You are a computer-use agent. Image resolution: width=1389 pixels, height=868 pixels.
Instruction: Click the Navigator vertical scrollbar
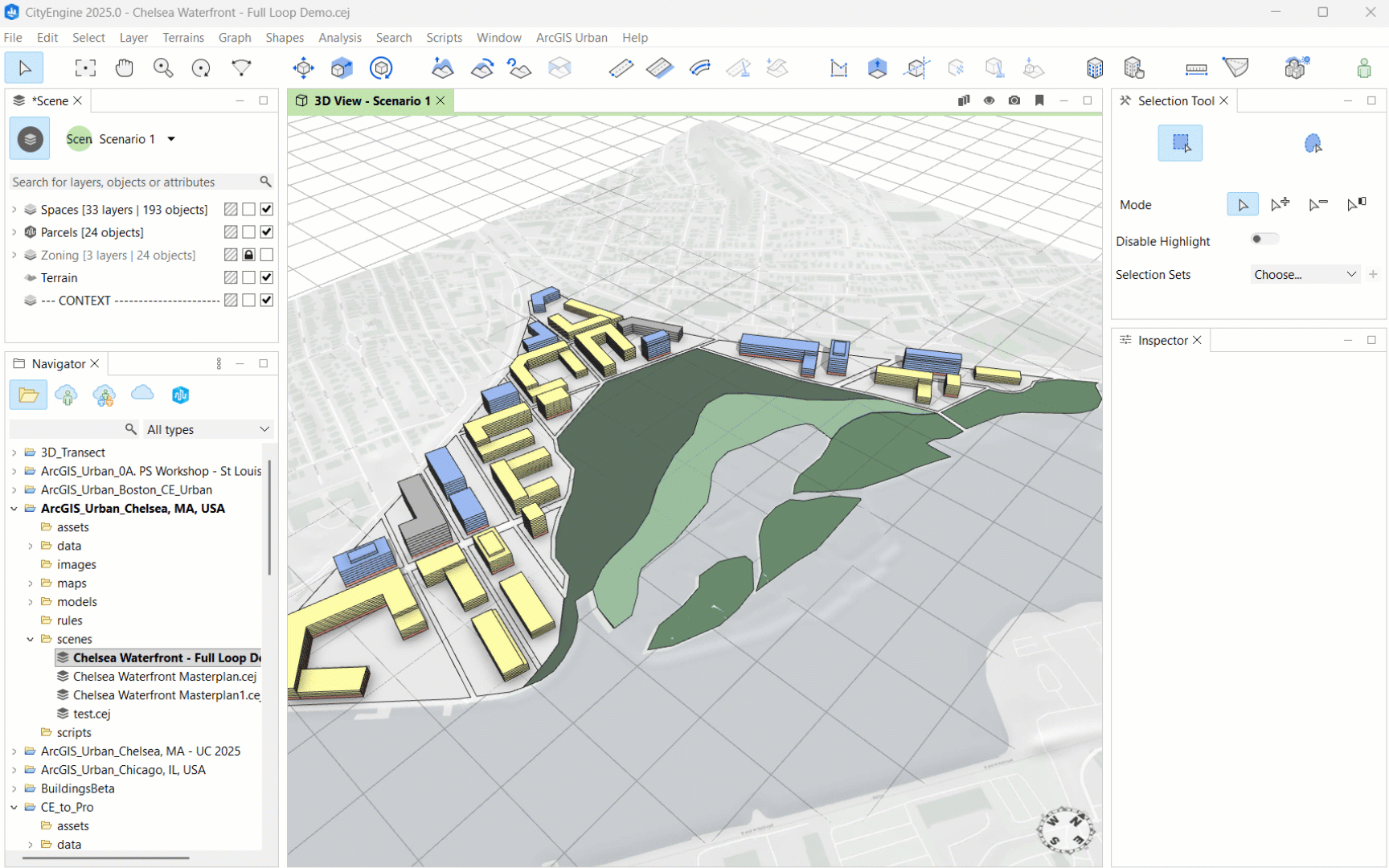point(269,517)
